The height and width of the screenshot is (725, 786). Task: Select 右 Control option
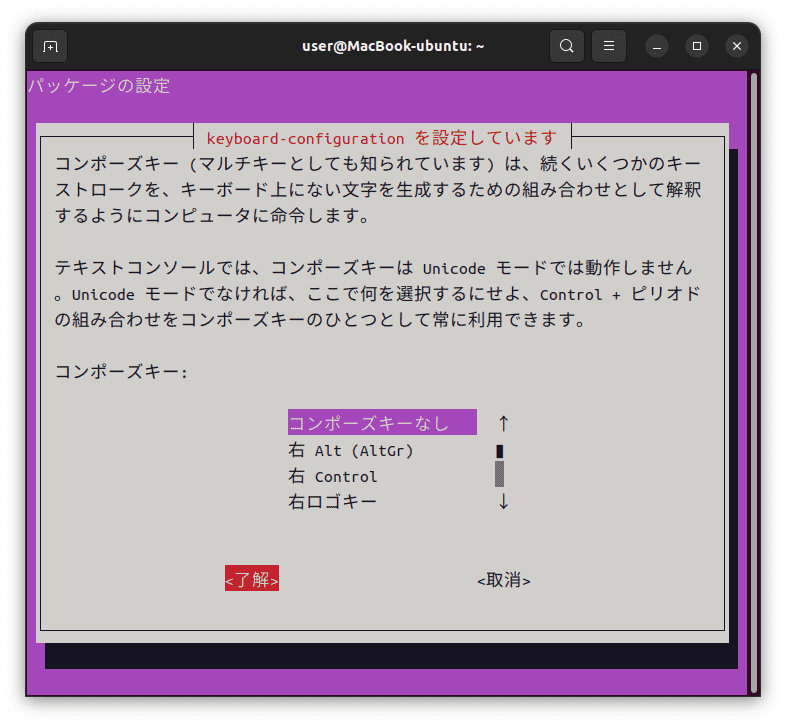click(333, 476)
